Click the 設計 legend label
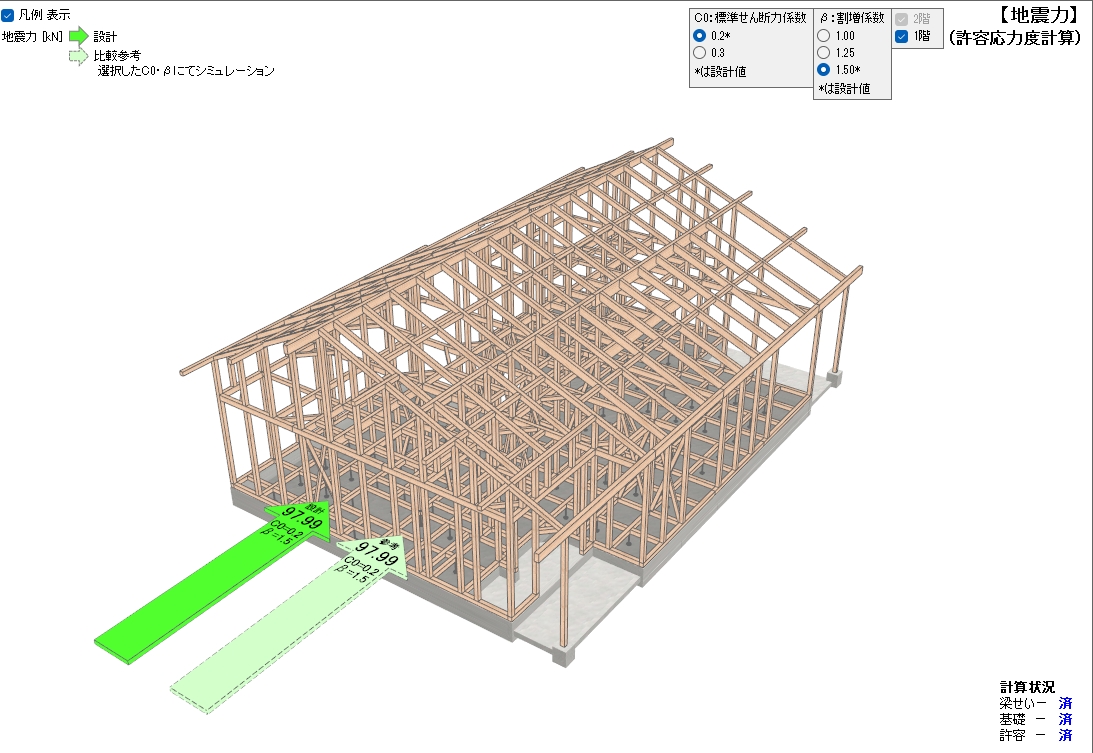Viewport: 1093px width, 753px height. (x=105, y=36)
